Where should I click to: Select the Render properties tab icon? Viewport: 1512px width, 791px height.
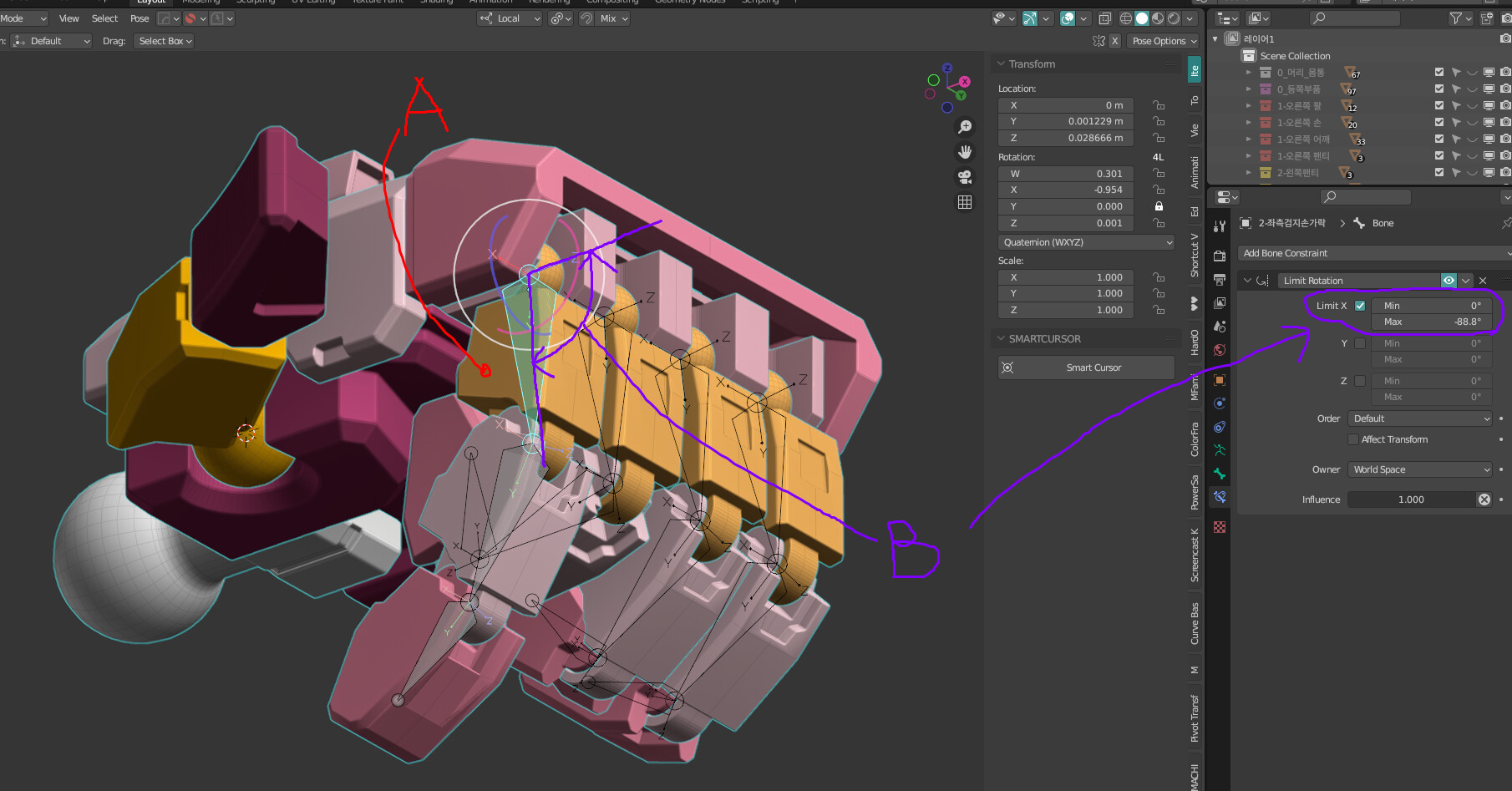click(x=1220, y=256)
